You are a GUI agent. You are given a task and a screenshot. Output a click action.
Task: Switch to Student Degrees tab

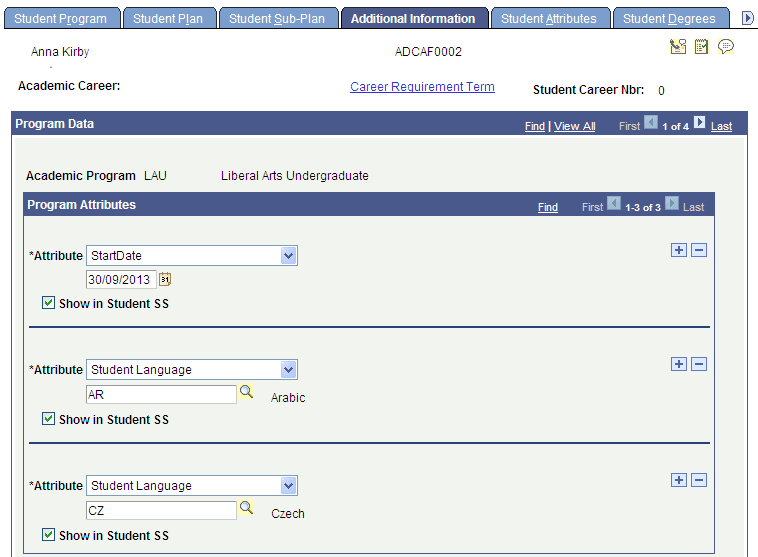[670, 18]
